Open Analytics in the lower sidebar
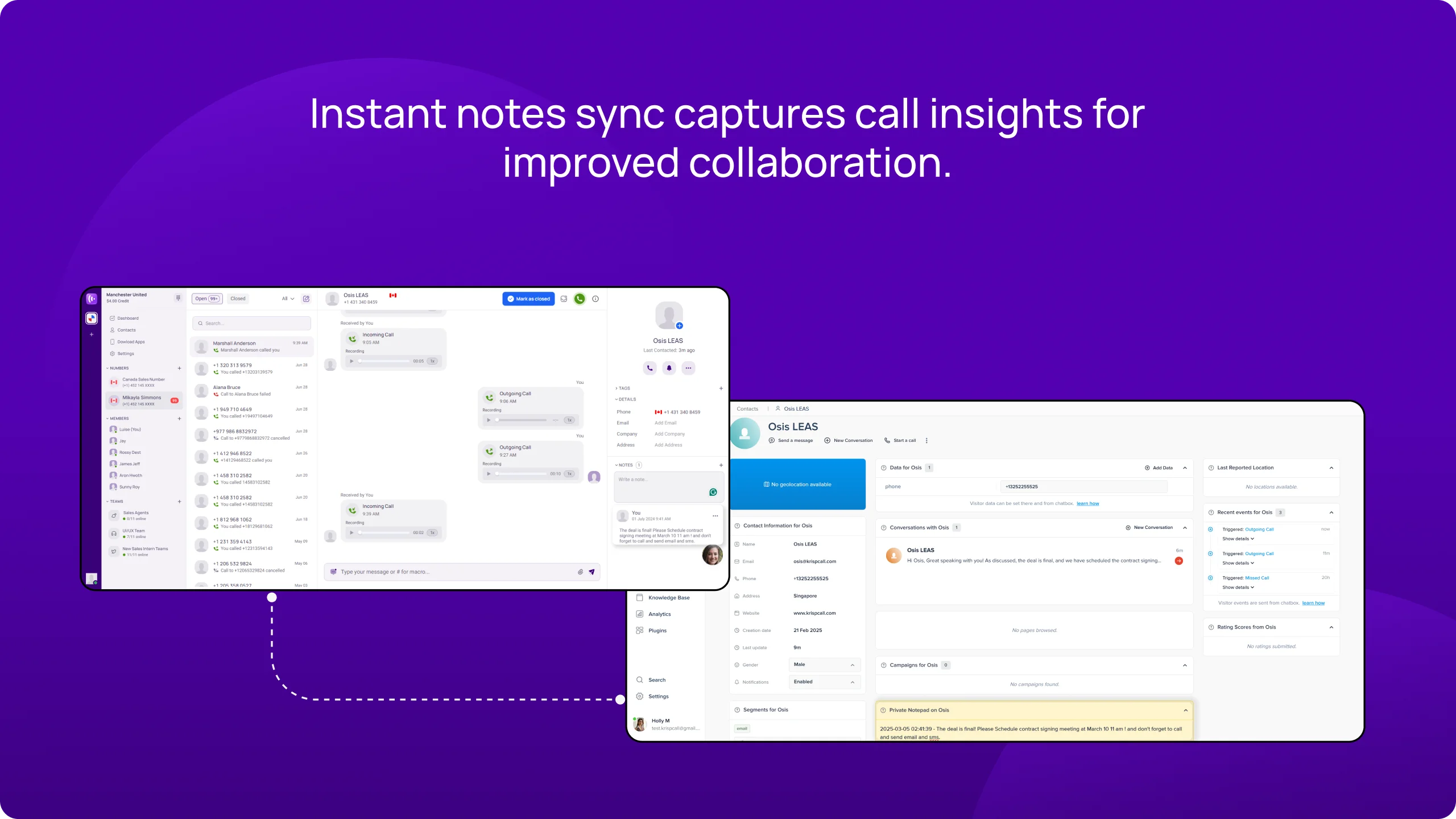The width and height of the screenshot is (1456, 819). (653, 614)
